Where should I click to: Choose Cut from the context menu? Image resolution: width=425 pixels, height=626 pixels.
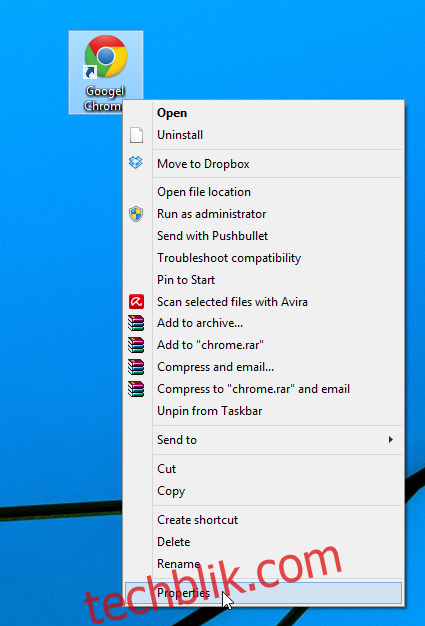pyautogui.click(x=263, y=469)
